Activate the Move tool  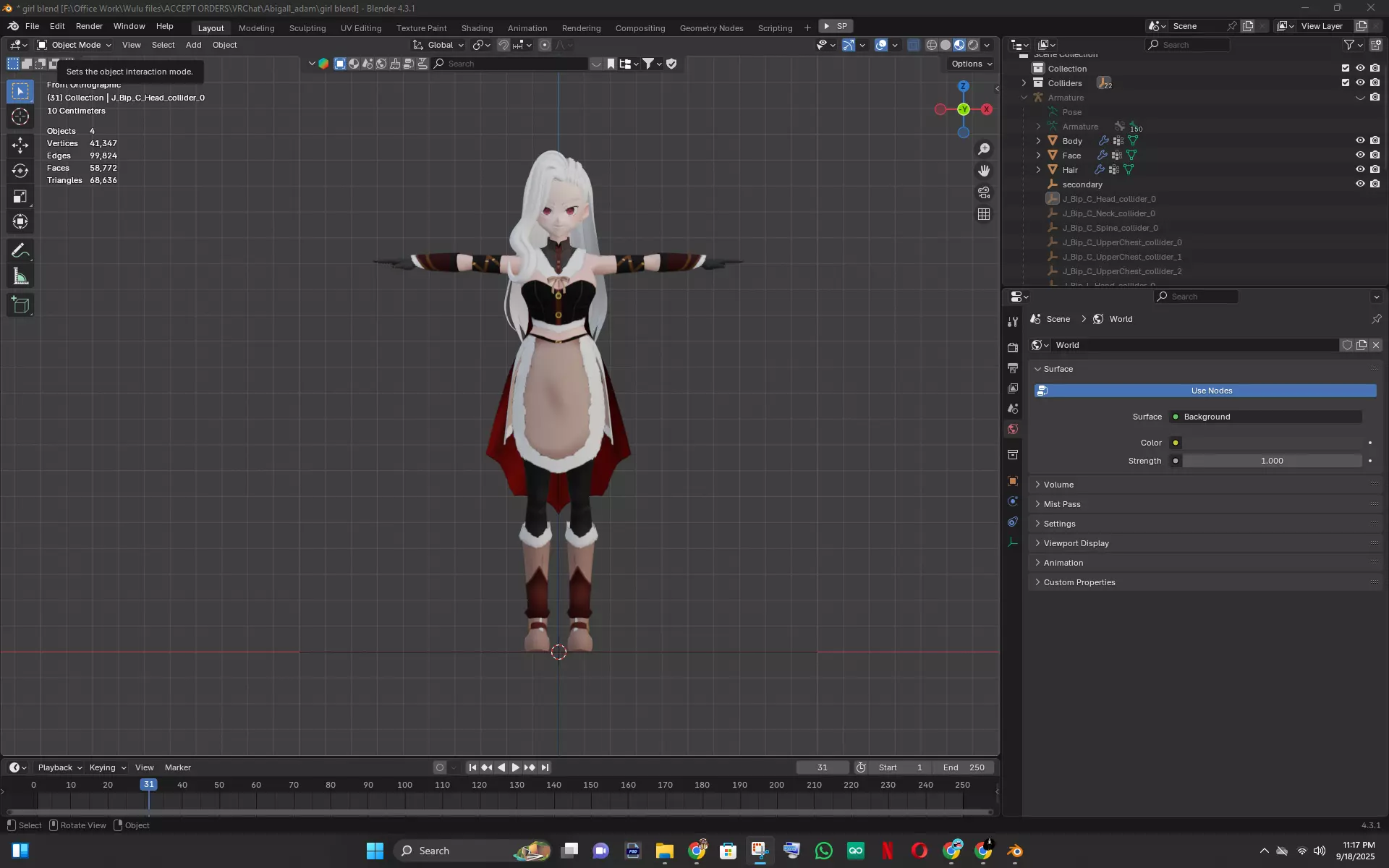[x=20, y=145]
